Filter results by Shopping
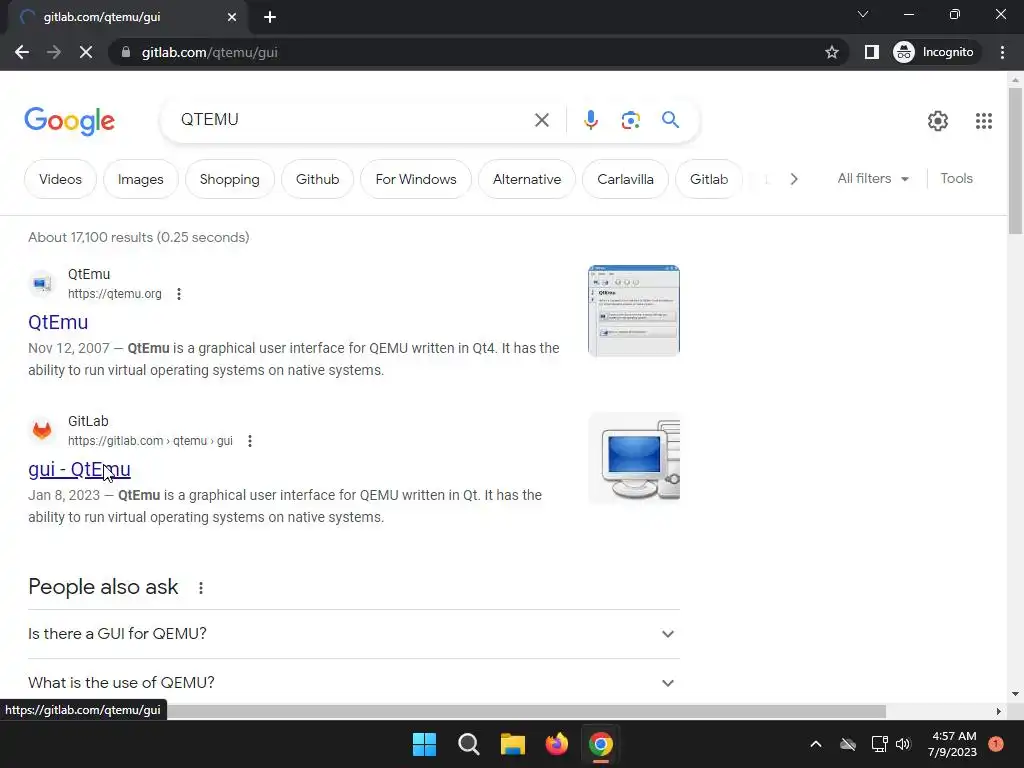Viewport: 1024px width, 768px height. [x=229, y=179]
